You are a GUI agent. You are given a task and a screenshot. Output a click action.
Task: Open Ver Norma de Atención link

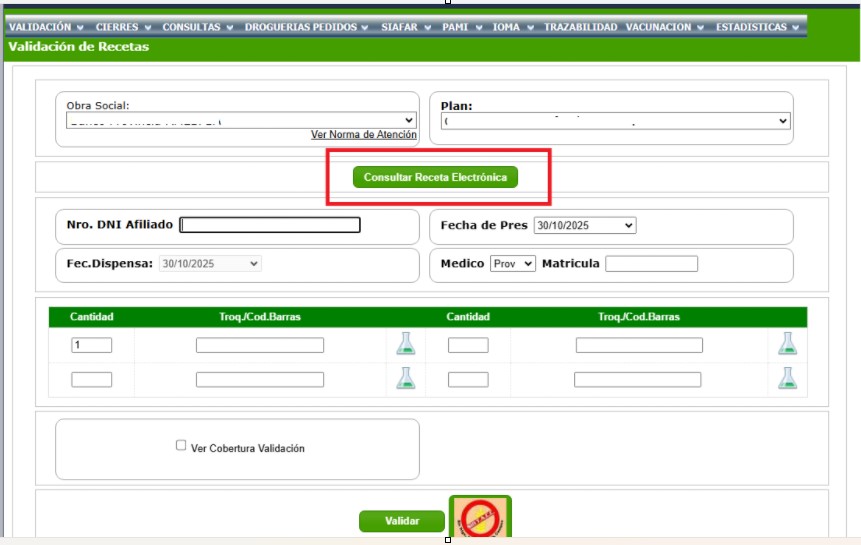(x=364, y=134)
